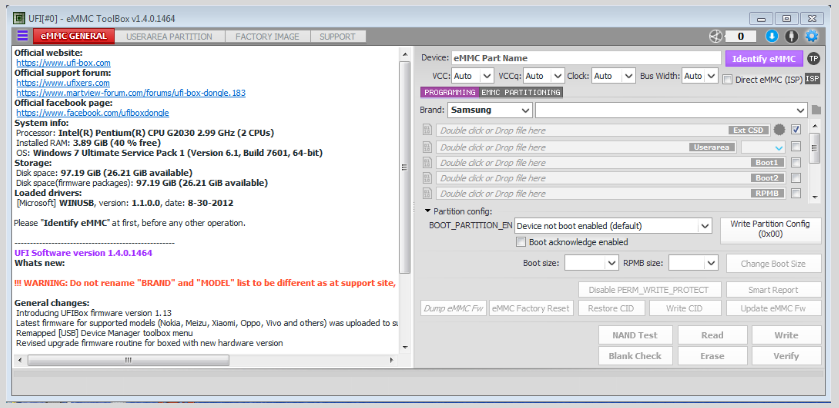Switch to SUPPORT tab

pos(337,36)
